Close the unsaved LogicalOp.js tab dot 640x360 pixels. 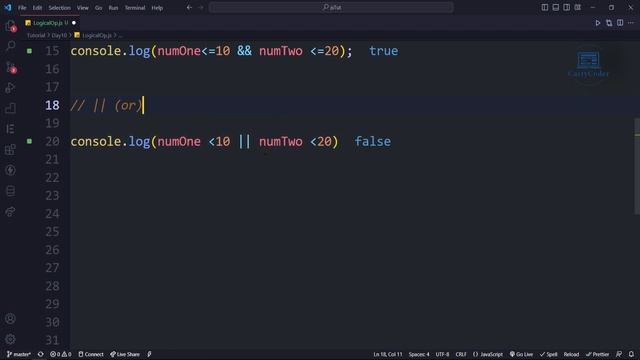[74, 23]
